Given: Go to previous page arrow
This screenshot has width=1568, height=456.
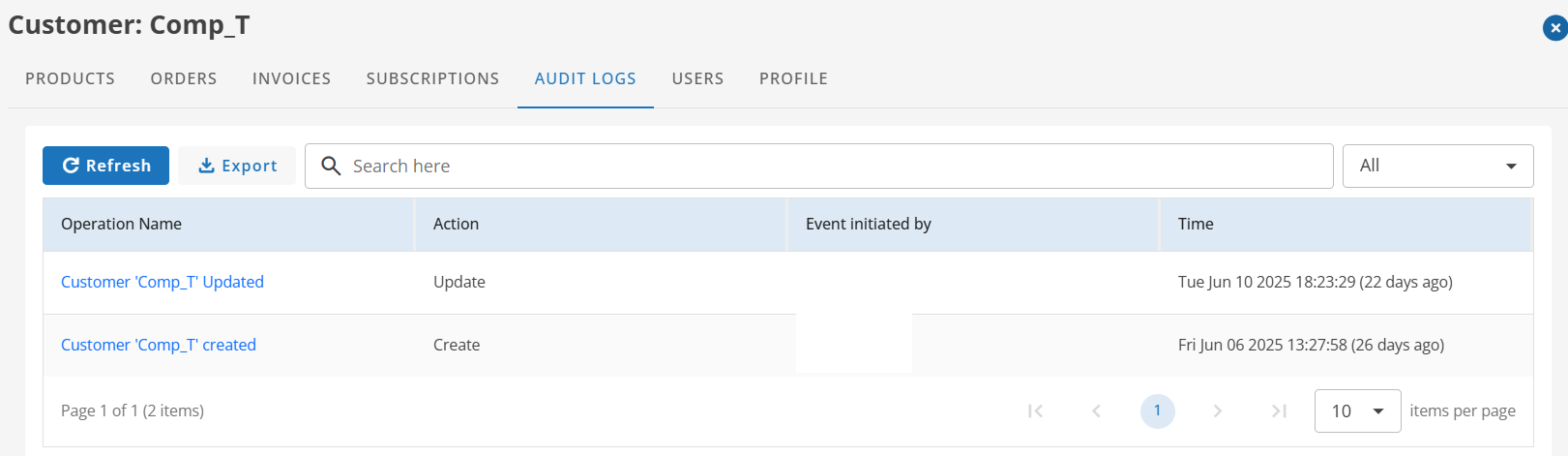Looking at the screenshot, I should (x=1096, y=410).
